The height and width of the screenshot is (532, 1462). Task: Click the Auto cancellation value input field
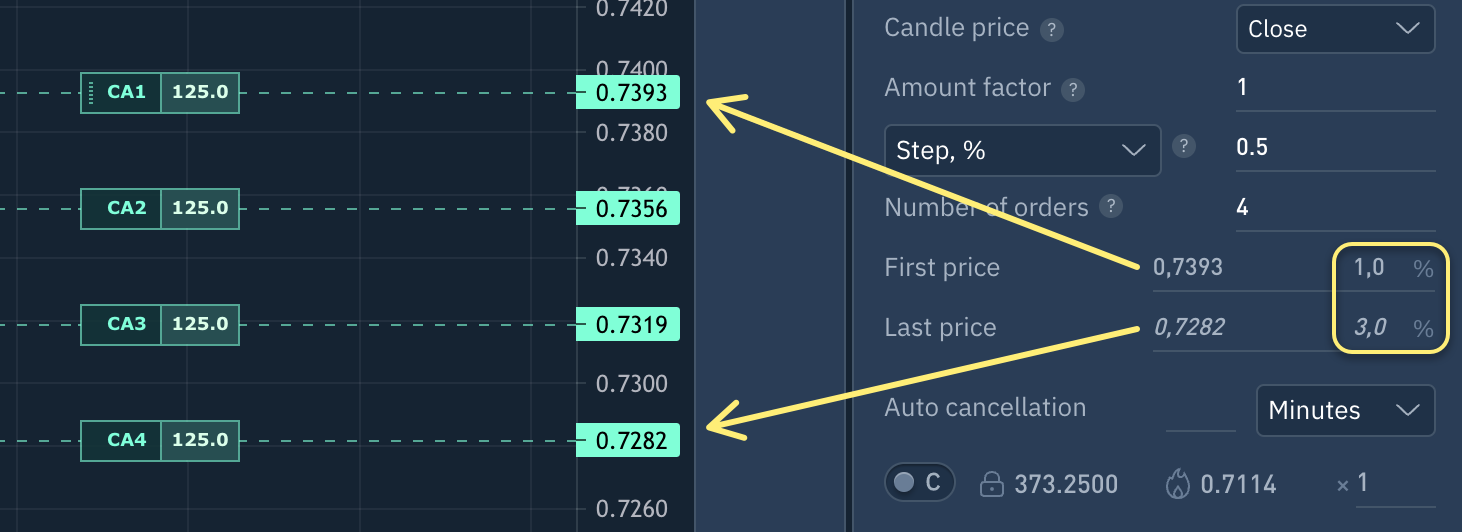(1201, 409)
